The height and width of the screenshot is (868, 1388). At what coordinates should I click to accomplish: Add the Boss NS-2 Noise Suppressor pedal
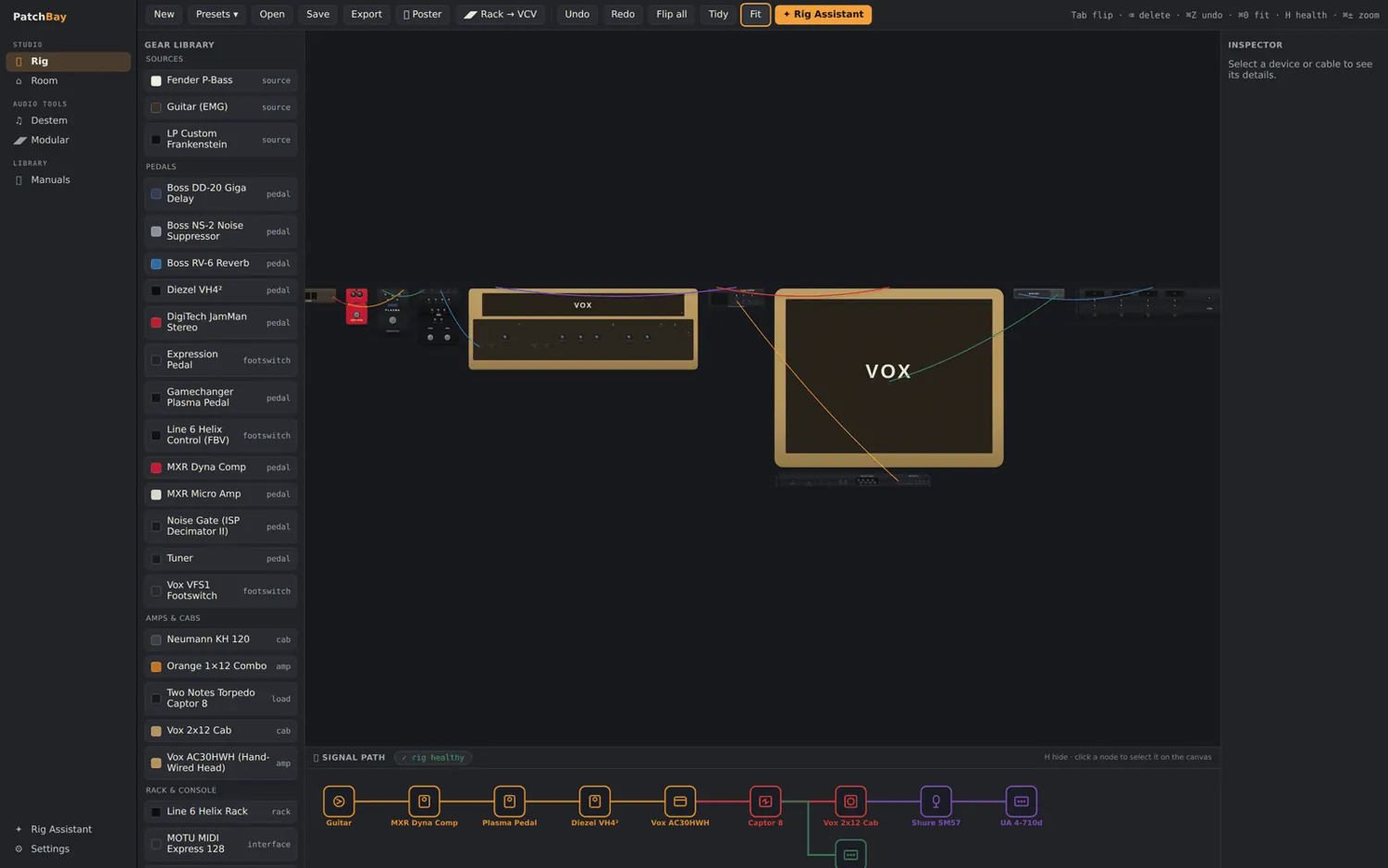(x=221, y=231)
